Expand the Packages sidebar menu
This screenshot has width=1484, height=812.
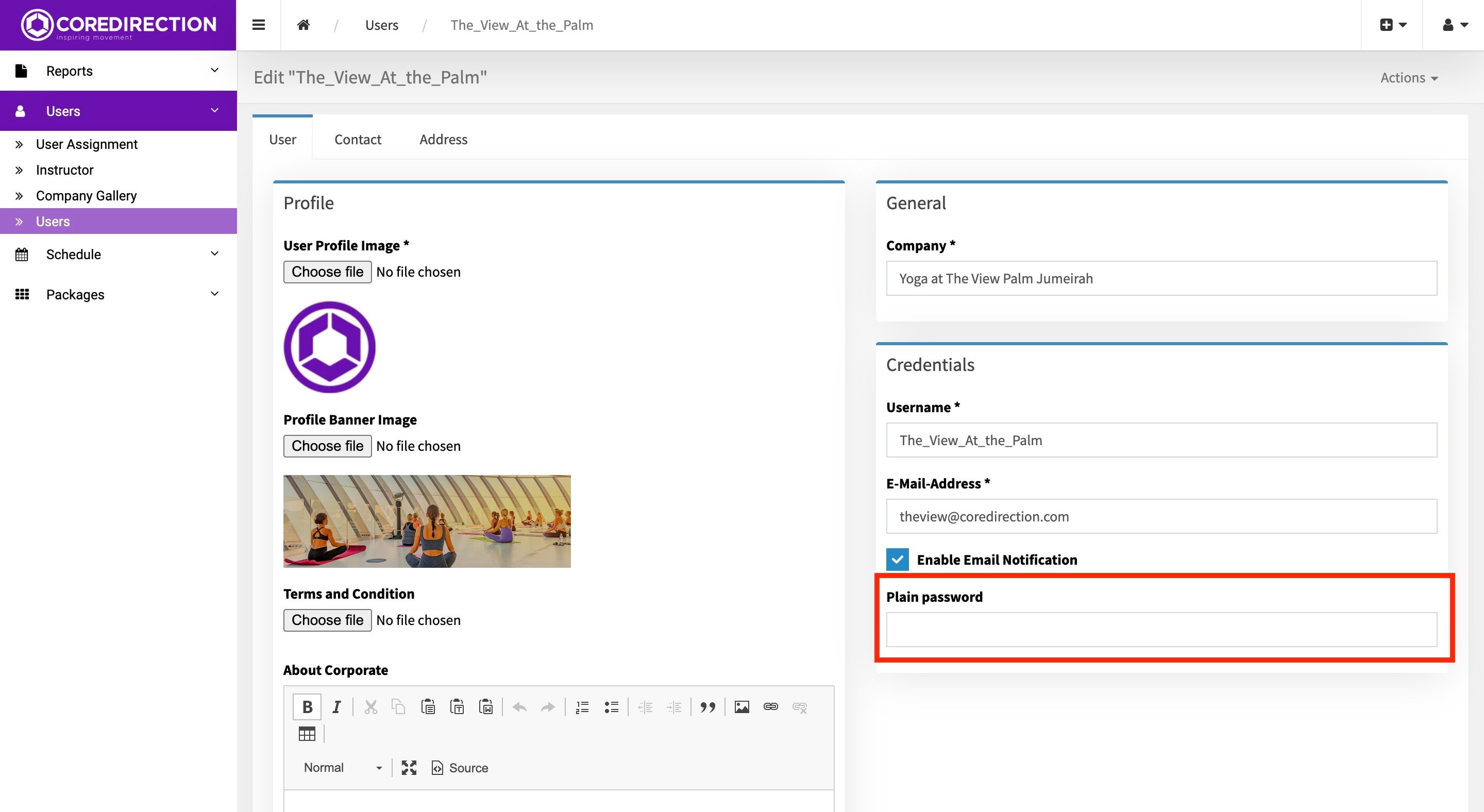click(x=118, y=294)
